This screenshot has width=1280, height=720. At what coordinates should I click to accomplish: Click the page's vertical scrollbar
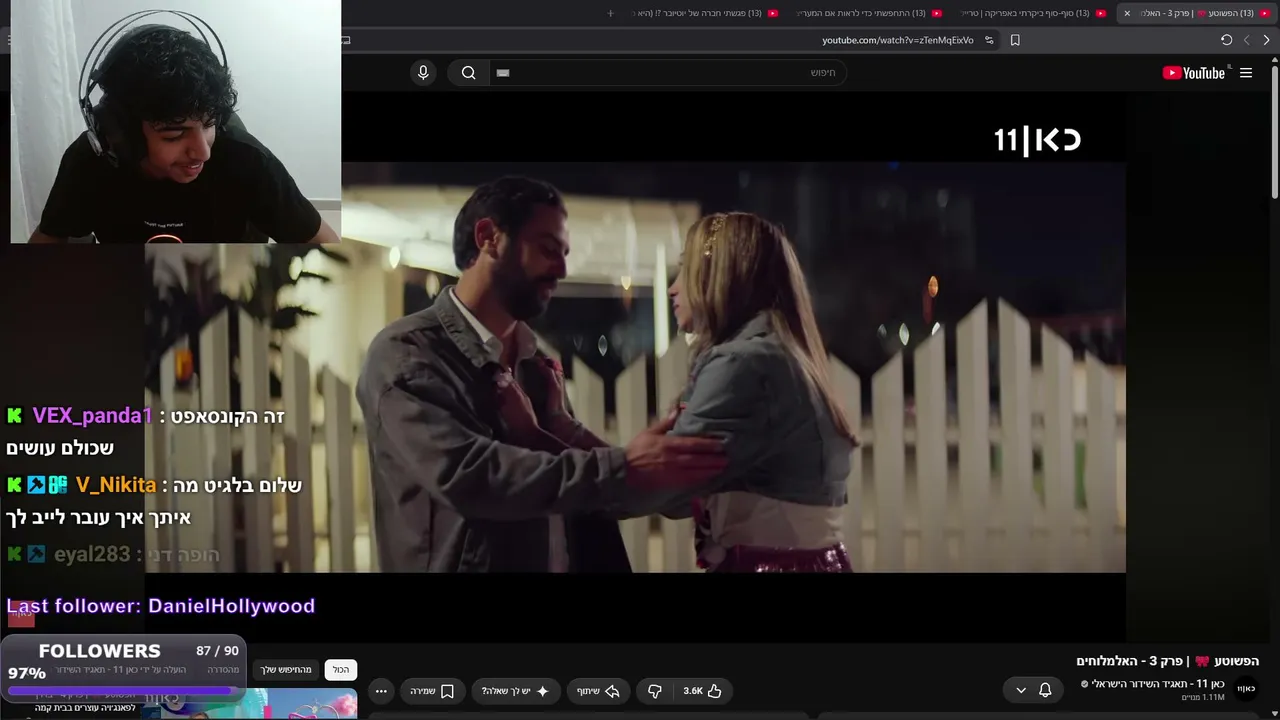(x=1274, y=130)
